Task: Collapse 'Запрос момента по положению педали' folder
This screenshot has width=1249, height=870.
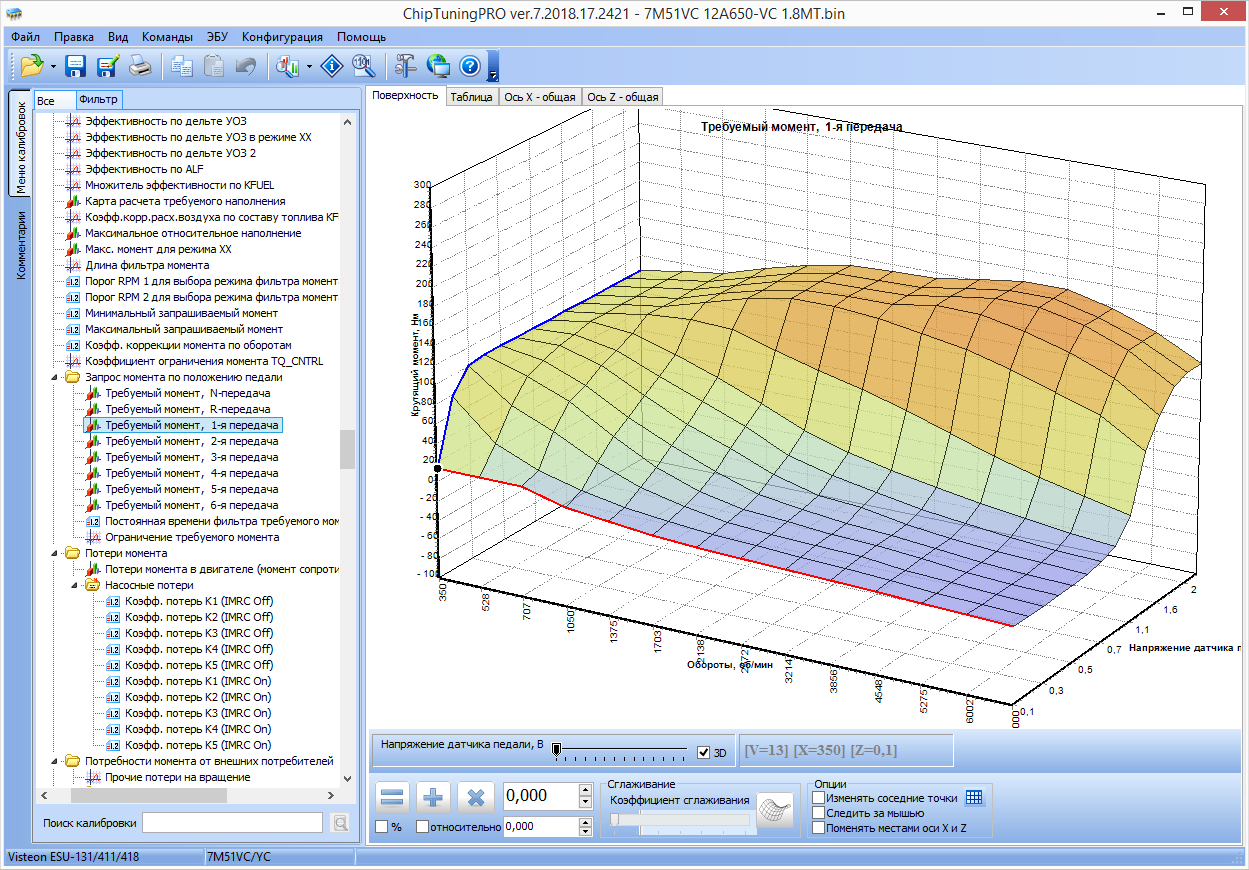Action: 55,377
